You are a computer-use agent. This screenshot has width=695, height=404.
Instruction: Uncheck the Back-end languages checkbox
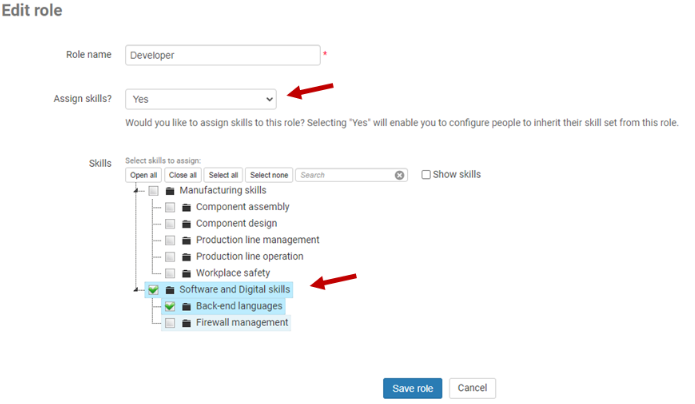pos(170,306)
